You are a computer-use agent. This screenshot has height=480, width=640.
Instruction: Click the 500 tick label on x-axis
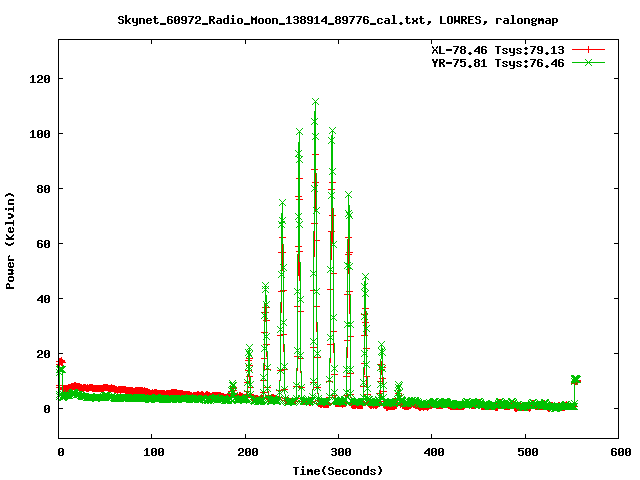[x=525, y=453]
